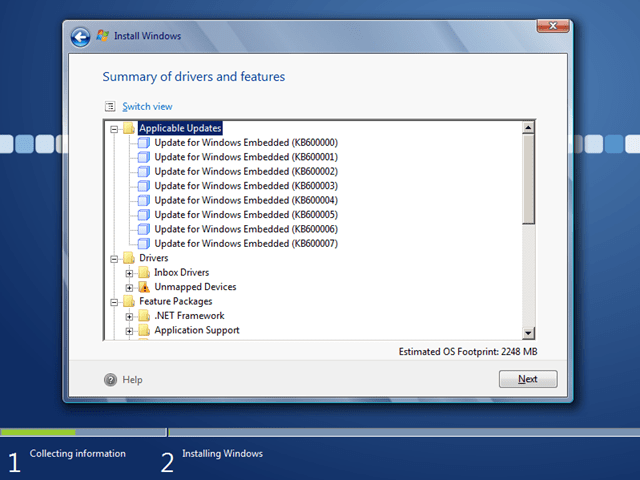Image resolution: width=640 pixels, height=480 pixels.
Task: Select Update for Windows Embedded (KB600007)
Action: pyautogui.click(x=246, y=244)
